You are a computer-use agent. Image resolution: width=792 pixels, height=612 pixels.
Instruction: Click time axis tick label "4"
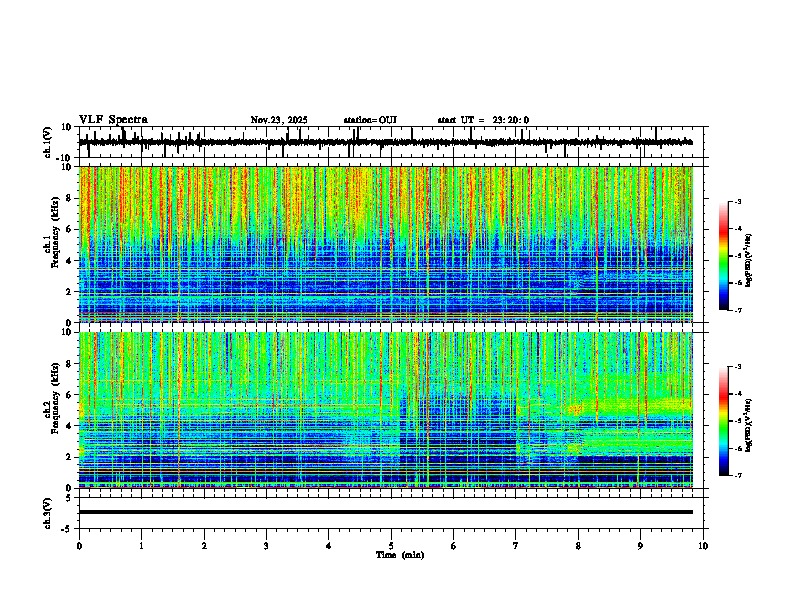[x=329, y=546]
